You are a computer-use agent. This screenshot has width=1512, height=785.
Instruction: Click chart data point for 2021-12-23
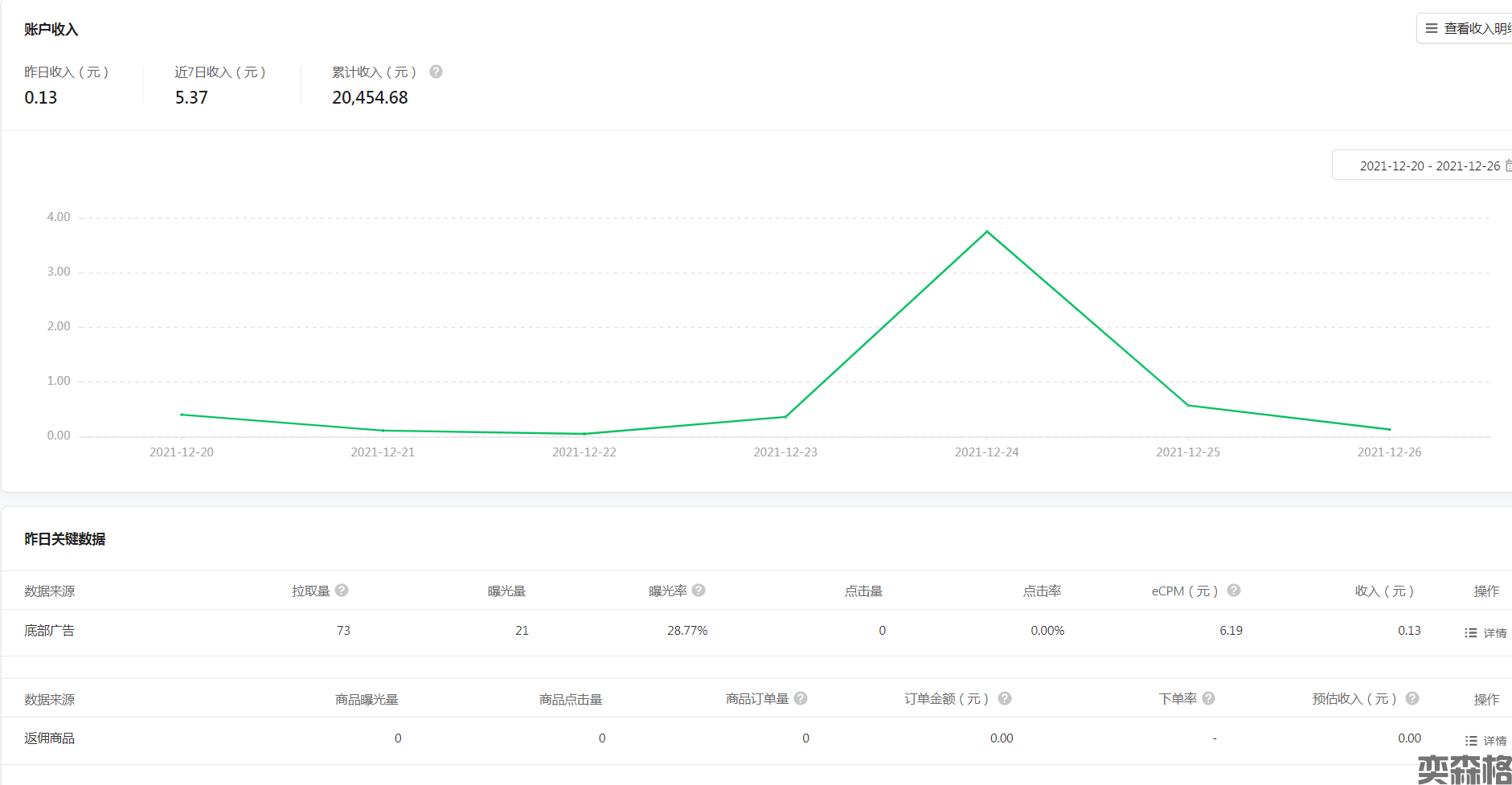[x=785, y=417]
